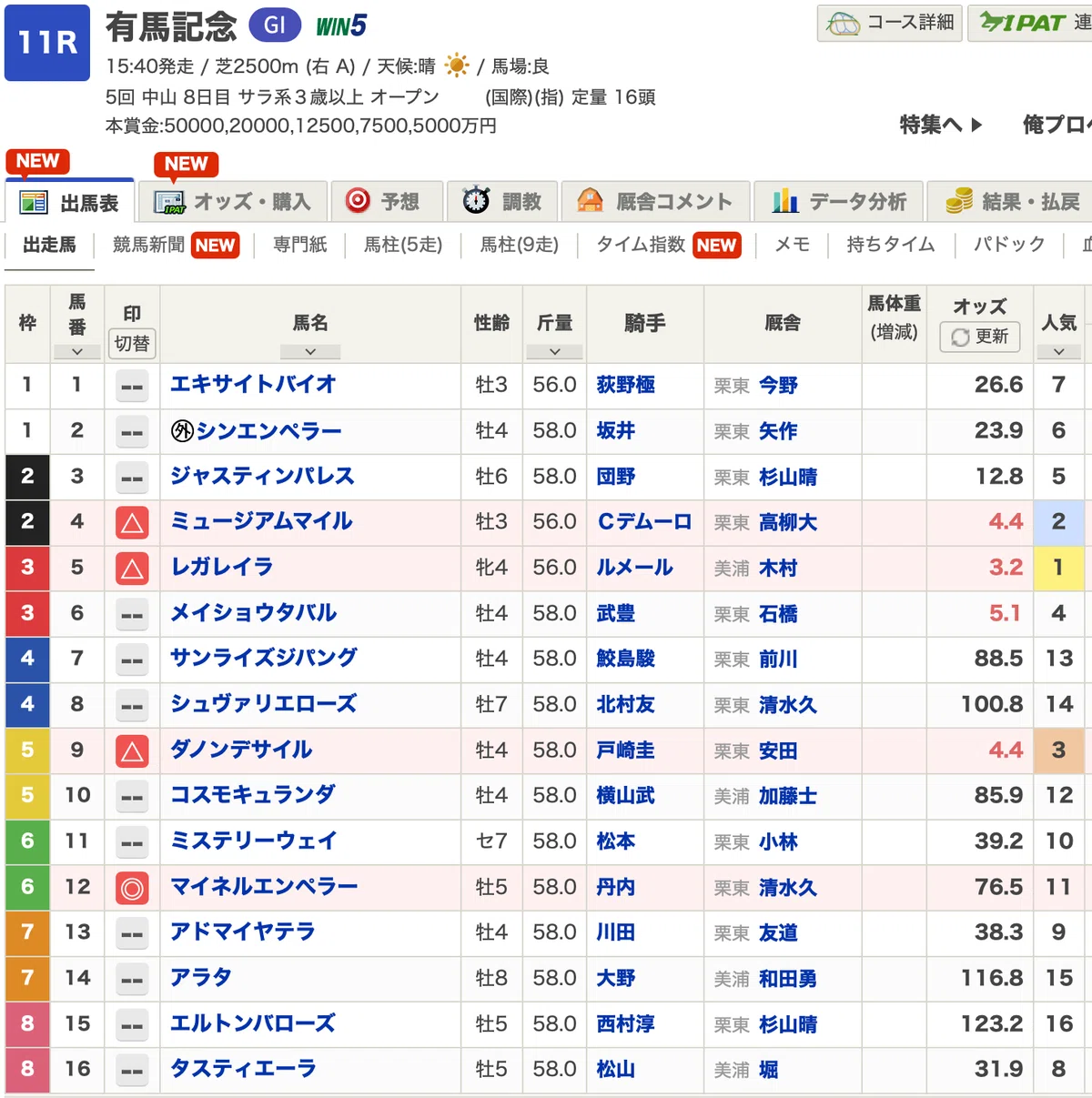The image size is (1092, 1098).
Task: Refresh odds with the 更新 button
Action: coord(980,337)
